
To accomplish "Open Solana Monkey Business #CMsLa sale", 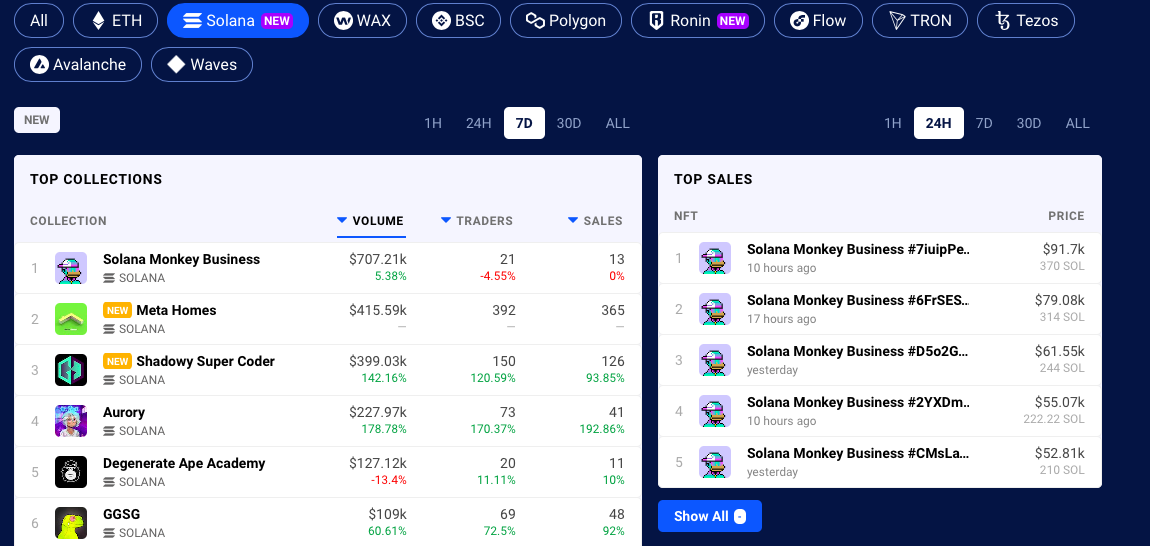I will tap(859, 454).
